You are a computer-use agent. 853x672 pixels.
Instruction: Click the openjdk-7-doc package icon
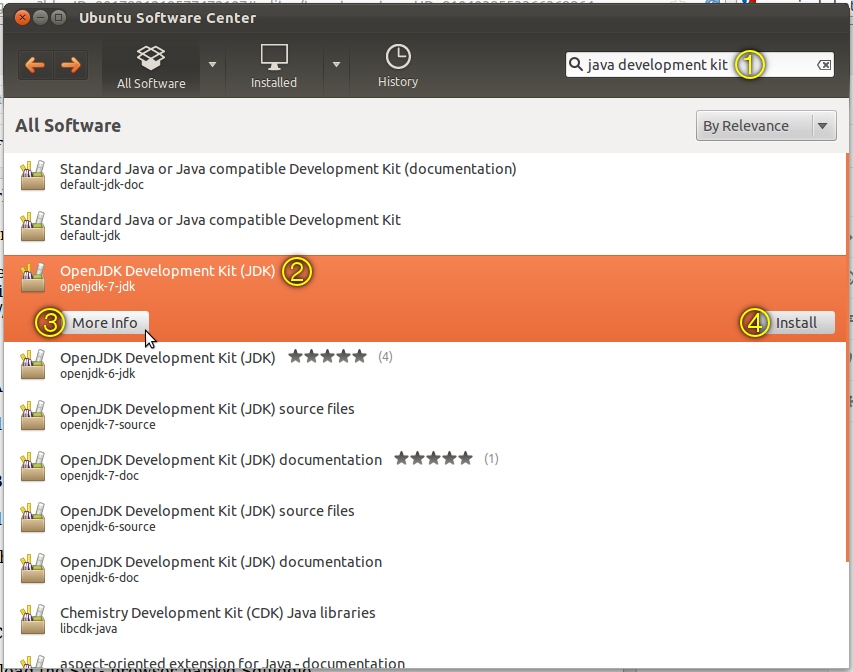(x=33, y=467)
